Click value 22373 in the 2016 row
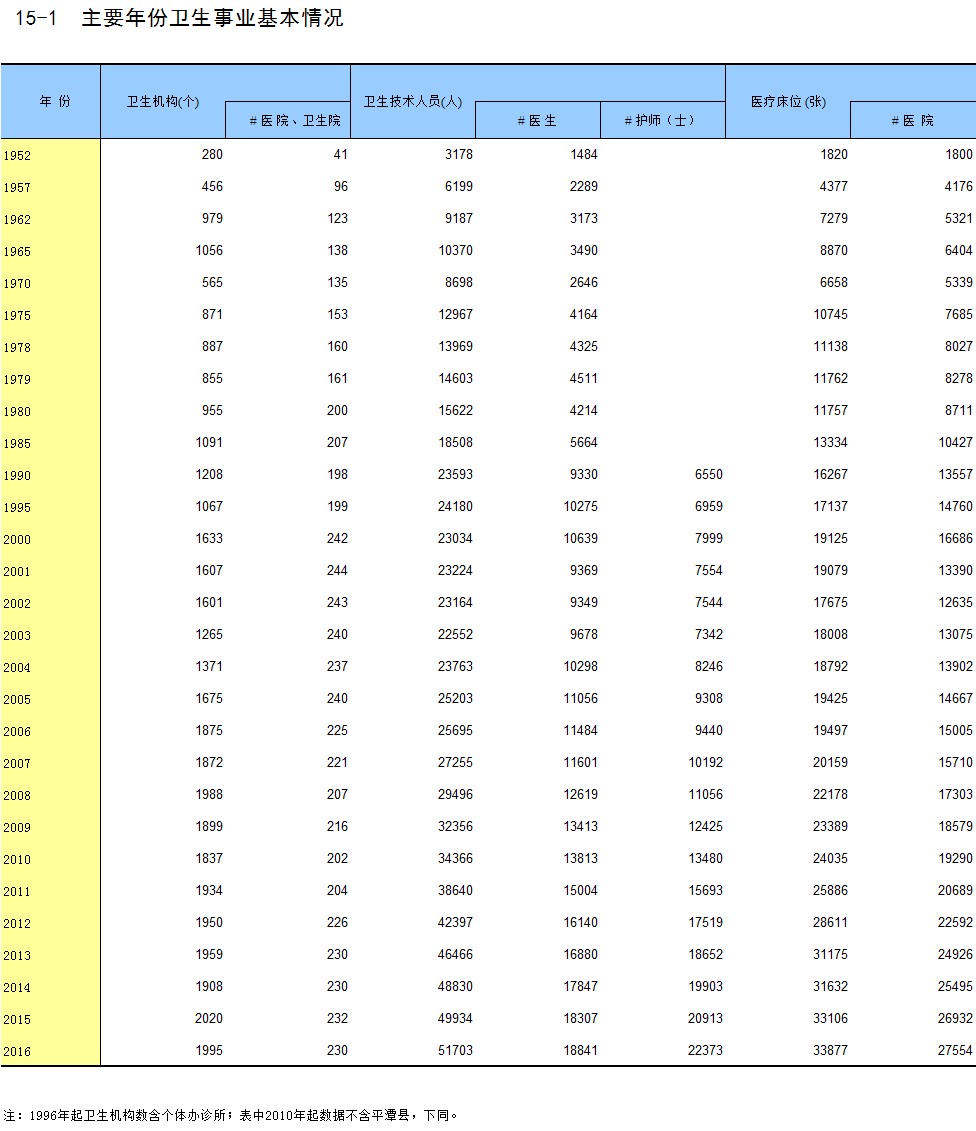Image resolution: width=976 pixels, height=1131 pixels. (705, 1050)
